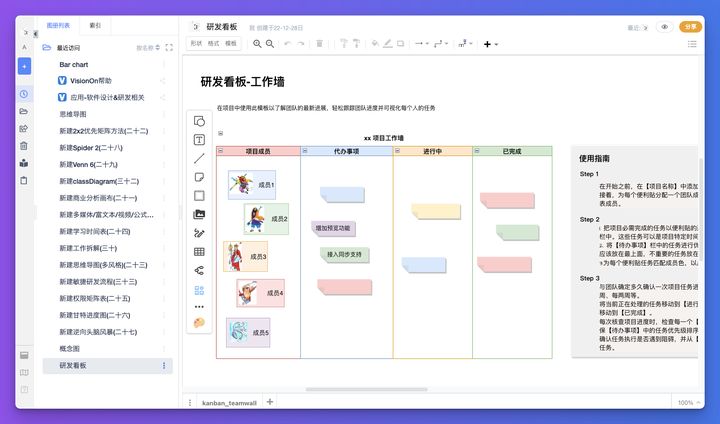Click the orange share button
This screenshot has width=720, height=424.
[x=691, y=27]
